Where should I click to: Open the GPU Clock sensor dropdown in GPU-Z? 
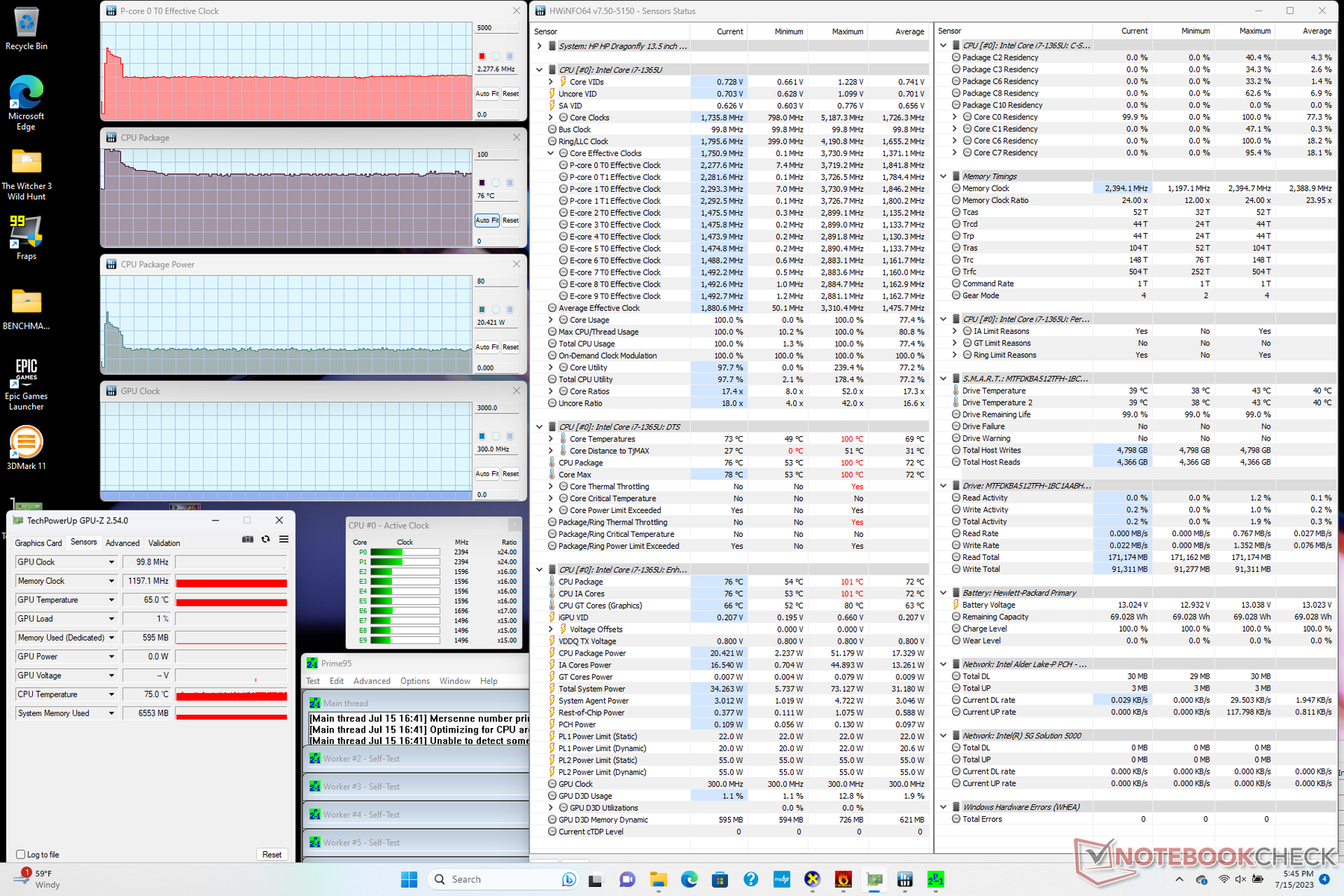(111, 562)
